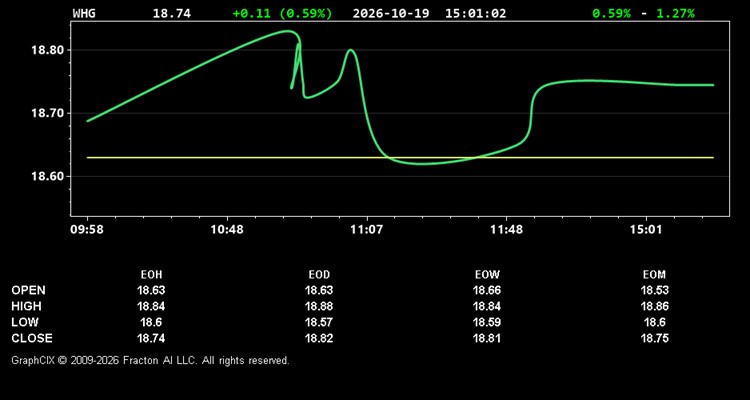The width and height of the screenshot is (750, 400).
Task: Select the EOW high value 18.84
Action: click(487, 306)
